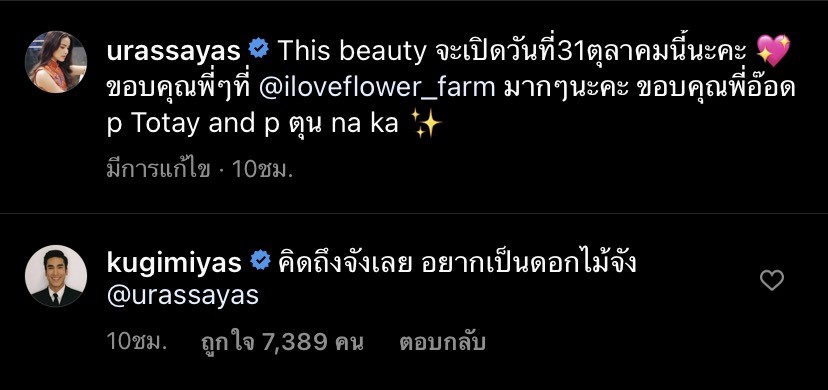Open the urassayas profile picture
Image resolution: width=828 pixels, height=390 pixels.
click(56, 62)
